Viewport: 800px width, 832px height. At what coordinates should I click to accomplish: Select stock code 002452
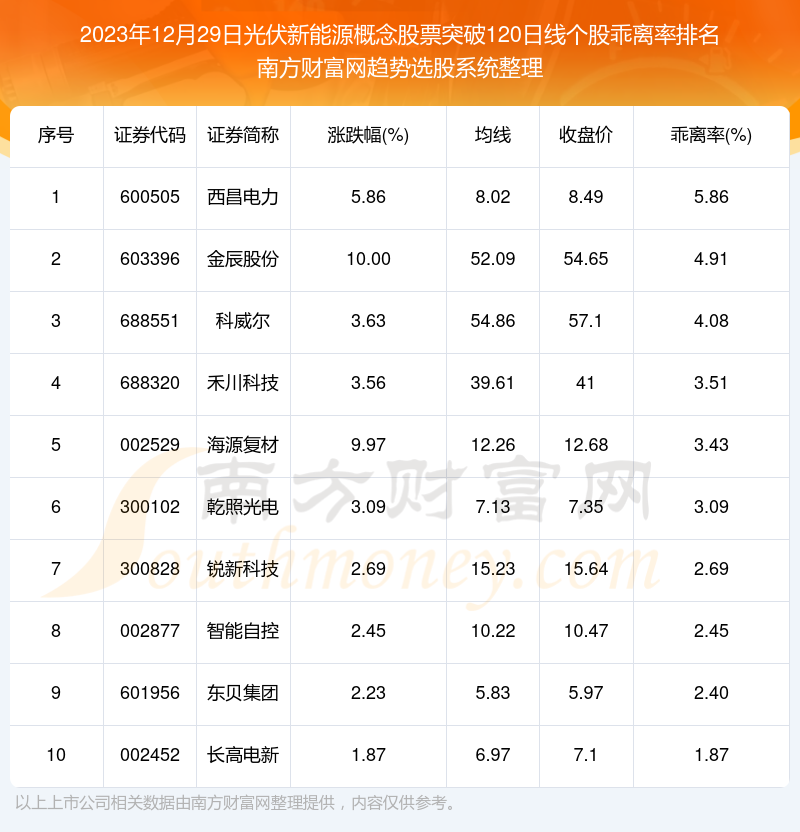point(150,755)
